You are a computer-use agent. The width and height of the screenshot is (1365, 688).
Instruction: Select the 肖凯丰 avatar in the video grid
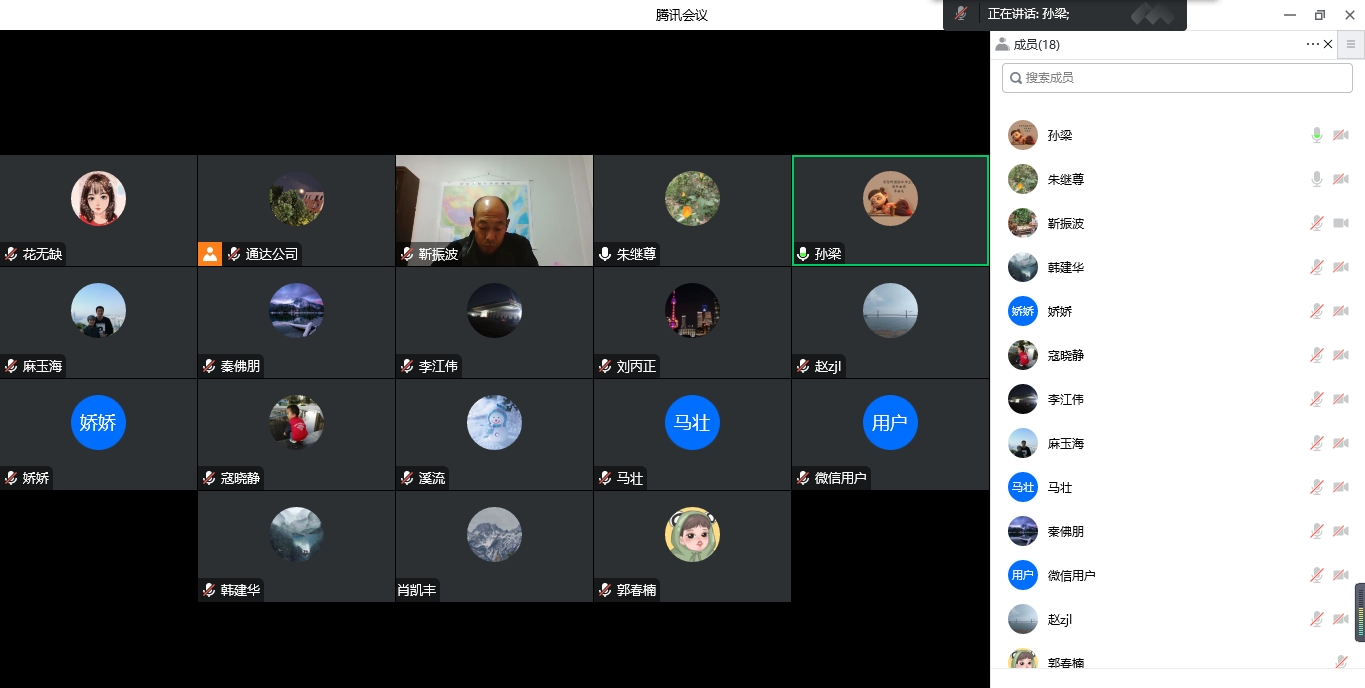pyautogui.click(x=494, y=534)
